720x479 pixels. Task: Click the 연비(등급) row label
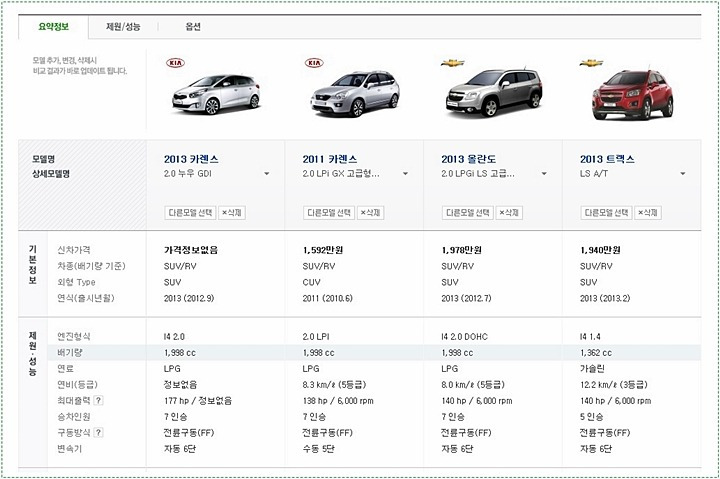(77, 384)
